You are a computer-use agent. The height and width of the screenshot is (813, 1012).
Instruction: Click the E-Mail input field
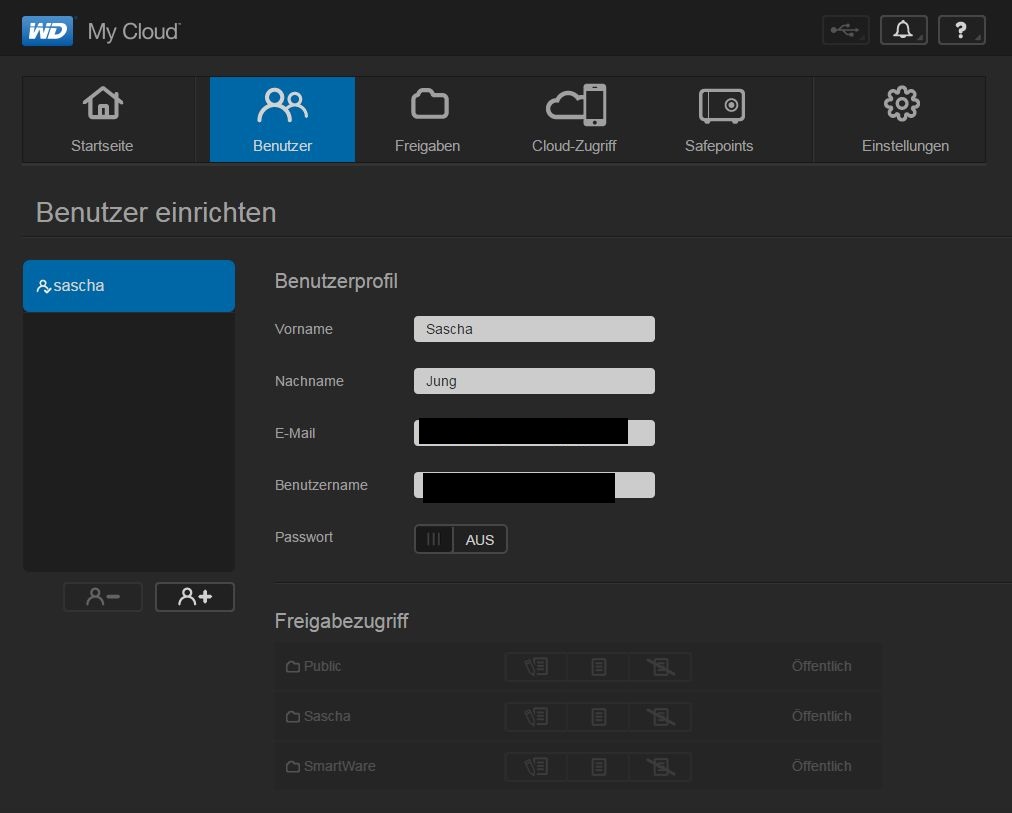[x=534, y=433]
